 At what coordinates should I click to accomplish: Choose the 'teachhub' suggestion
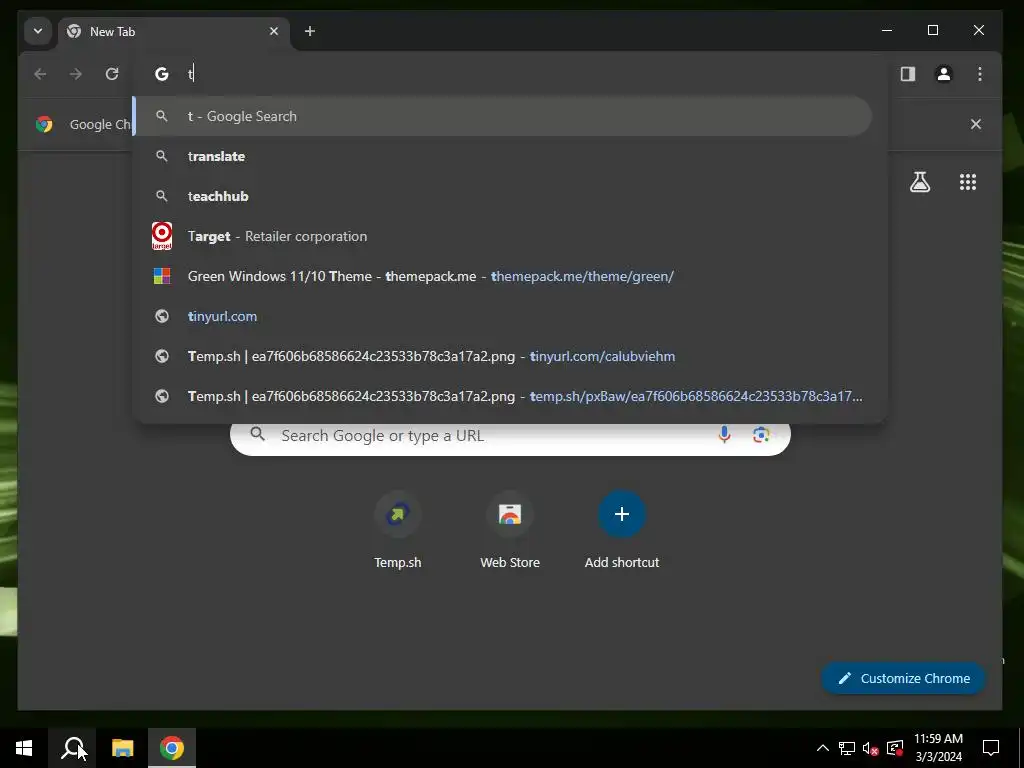click(x=502, y=196)
